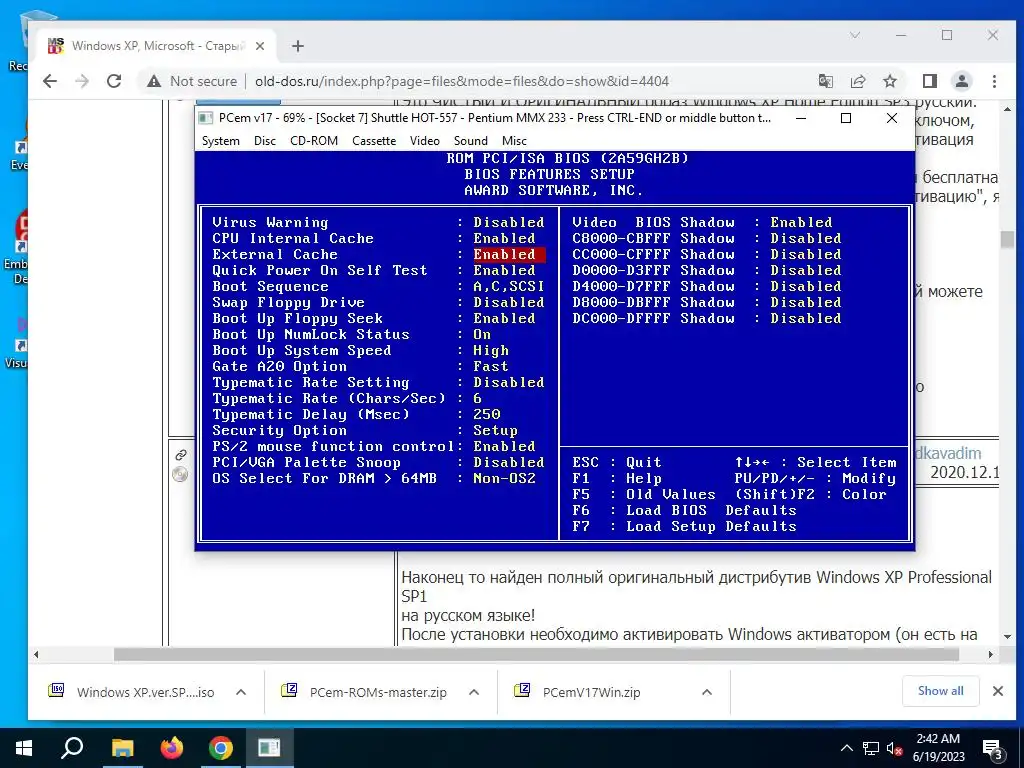This screenshot has width=1024, height=768.
Task: Click the Windows Start button
Action: pyautogui.click(x=24, y=748)
